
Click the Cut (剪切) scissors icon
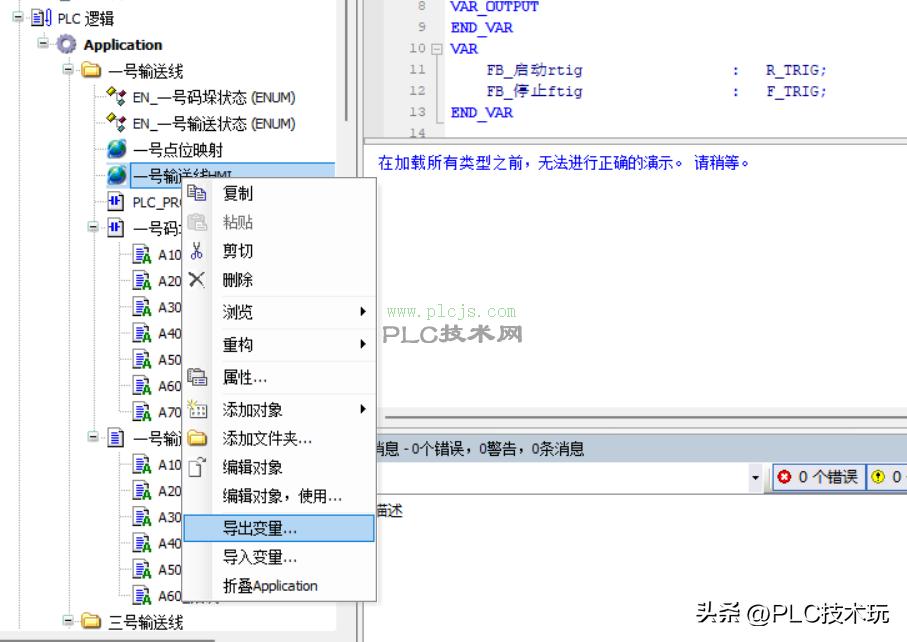click(197, 250)
